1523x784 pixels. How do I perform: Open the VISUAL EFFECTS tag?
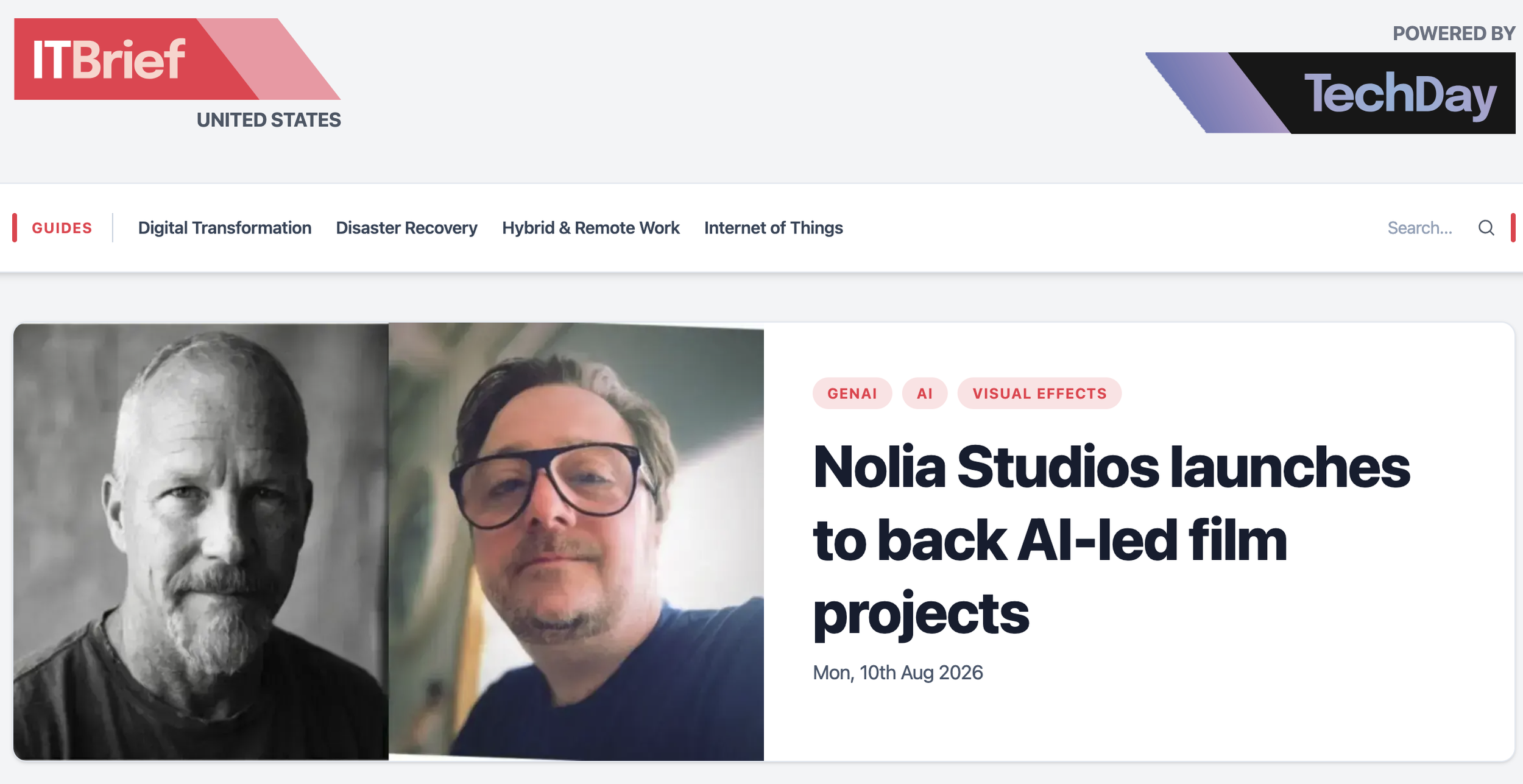pos(1039,394)
